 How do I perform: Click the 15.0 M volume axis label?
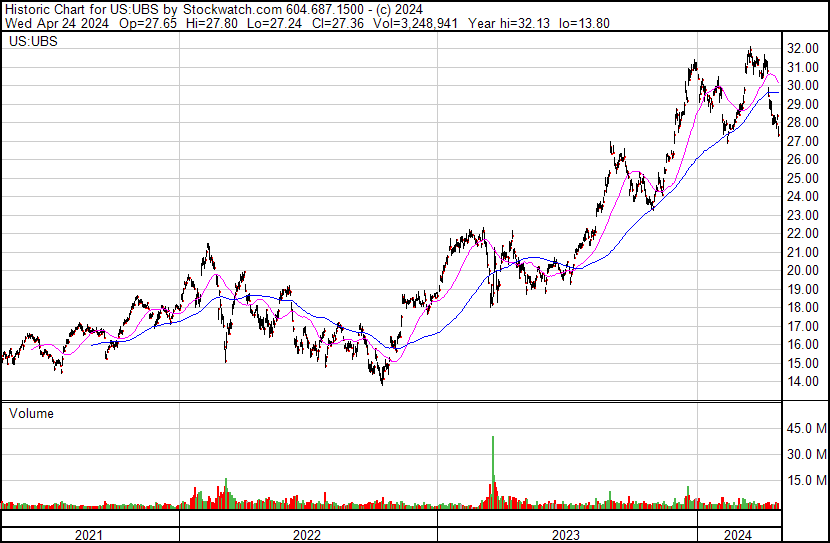point(806,480)
